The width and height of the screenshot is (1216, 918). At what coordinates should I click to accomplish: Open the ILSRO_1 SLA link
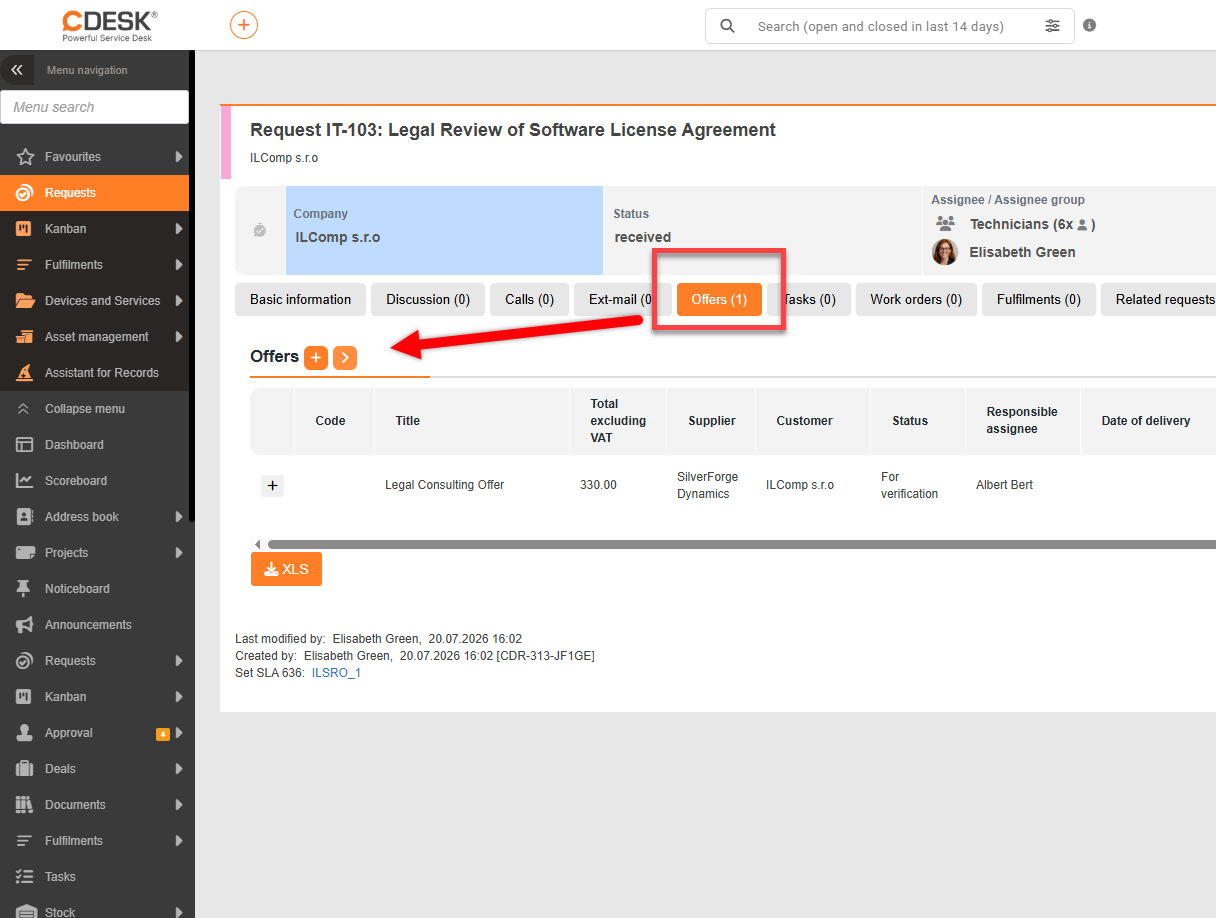(x=336, y=673)
